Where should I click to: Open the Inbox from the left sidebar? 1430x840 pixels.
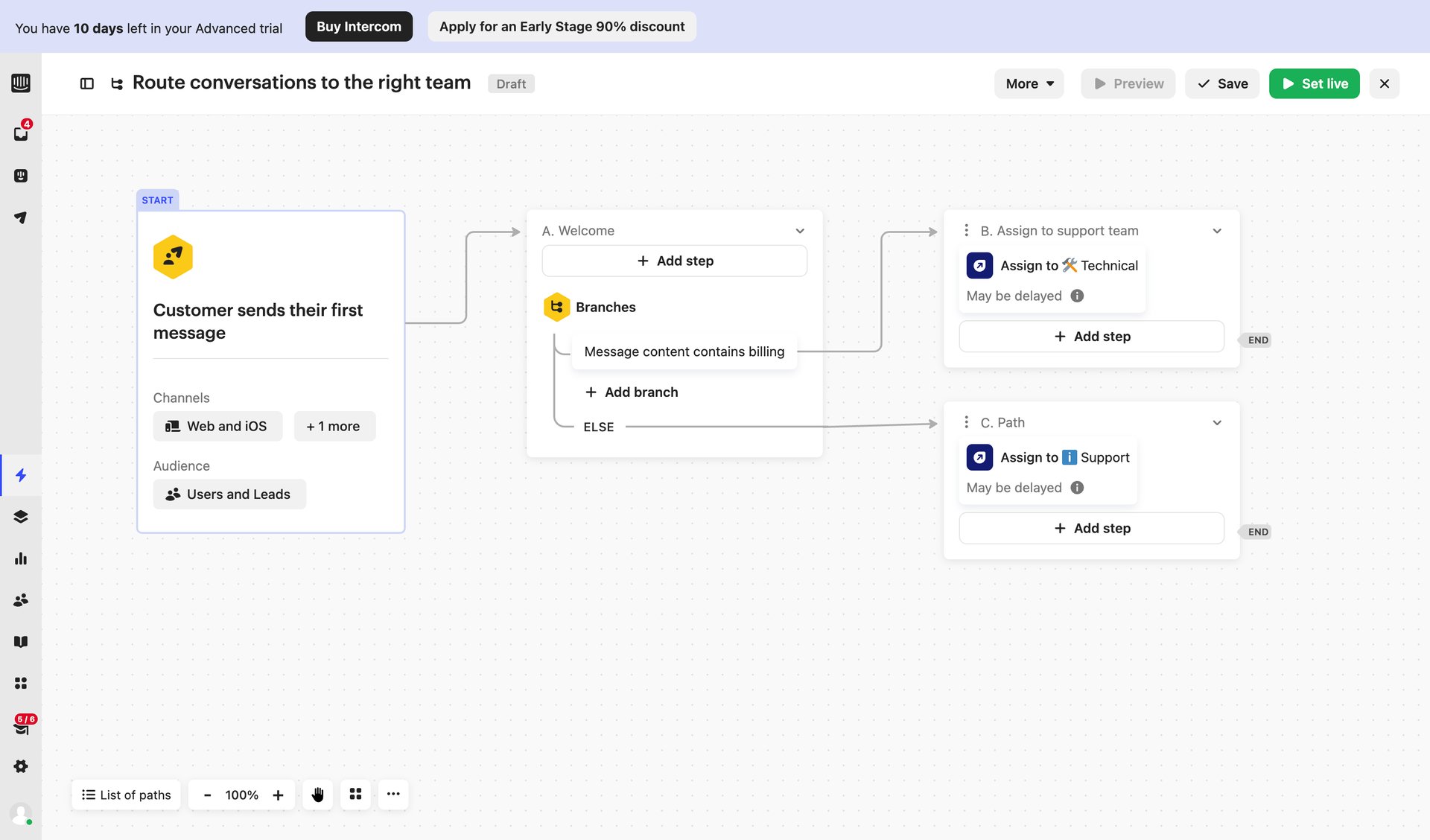(x=21, y=133)
